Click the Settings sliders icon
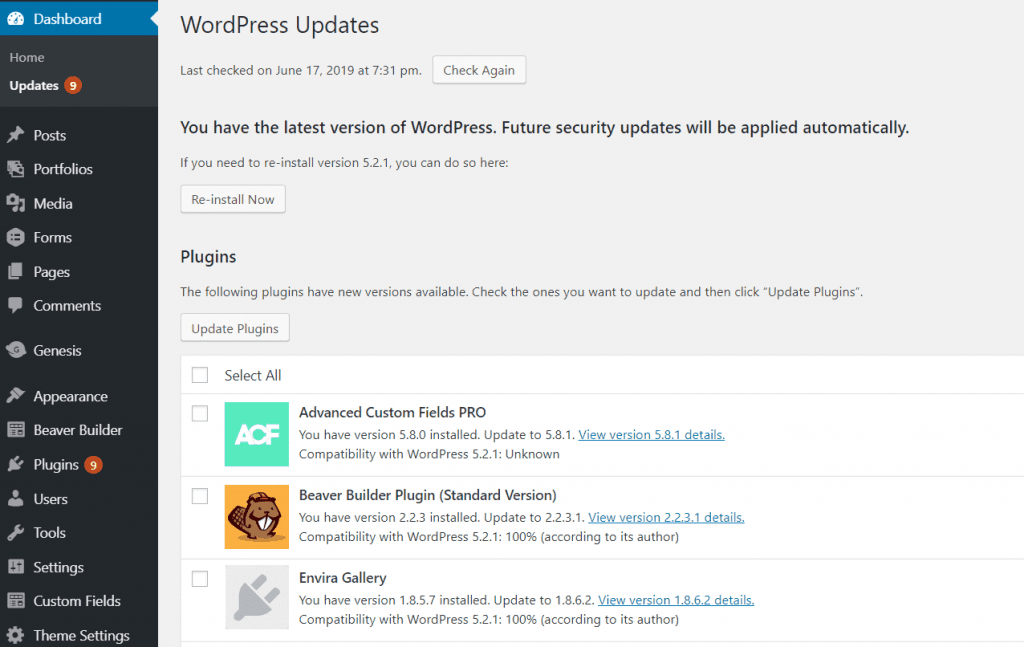Screen dimensions: 1024x647 tap(16, 567)
